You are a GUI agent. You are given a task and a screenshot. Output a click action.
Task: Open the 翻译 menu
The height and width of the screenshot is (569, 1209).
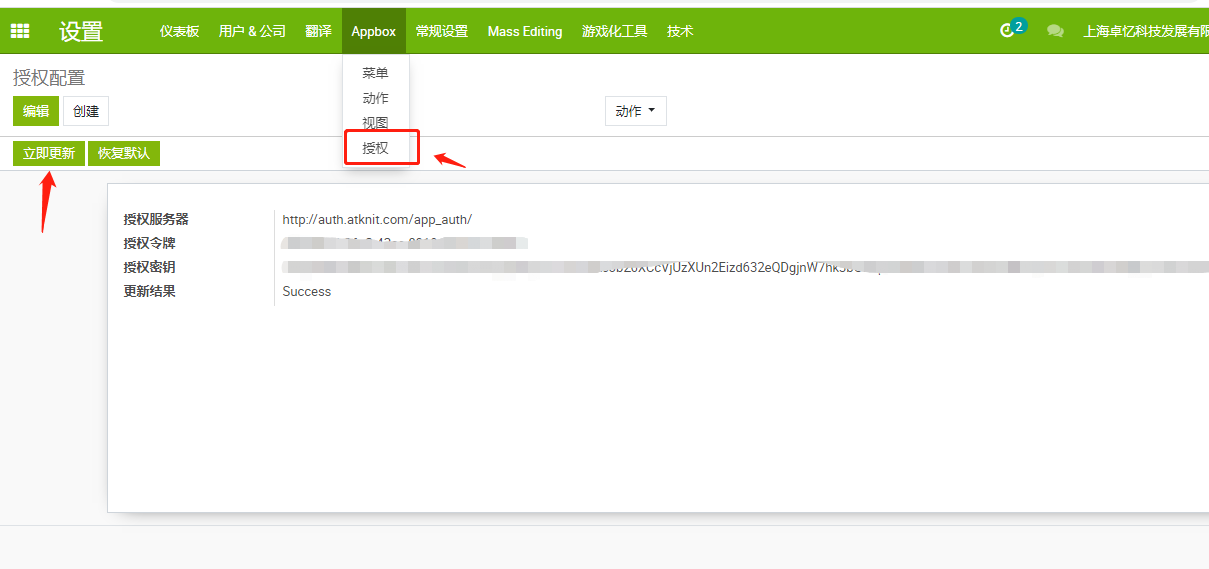click(318, 31)
